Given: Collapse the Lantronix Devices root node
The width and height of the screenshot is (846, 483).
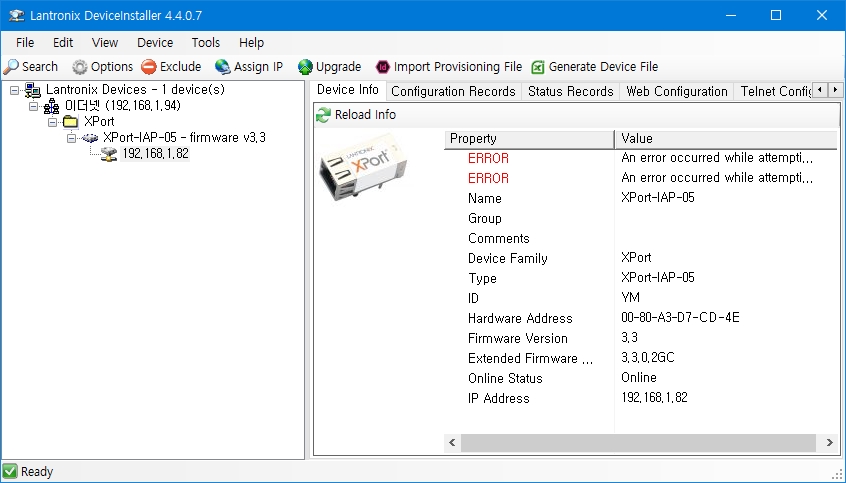Looking at the screenshot, I should (15, 90).
